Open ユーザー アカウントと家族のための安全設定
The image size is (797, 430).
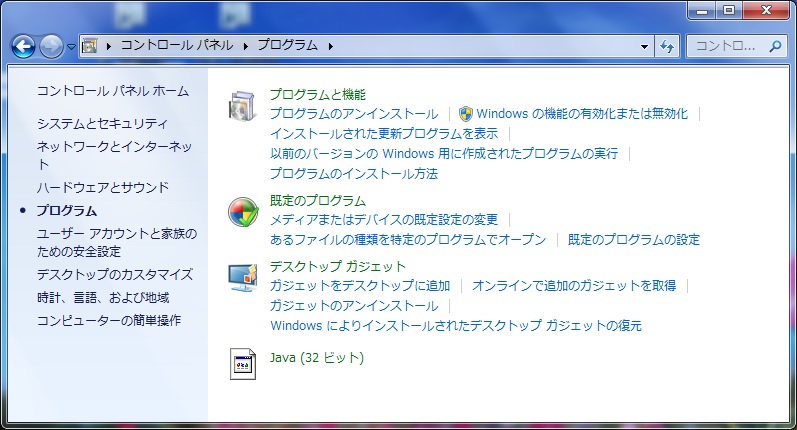(117, 242)
